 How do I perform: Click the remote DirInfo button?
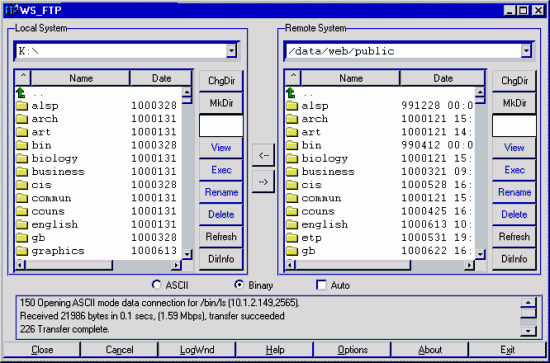point(514,259)
